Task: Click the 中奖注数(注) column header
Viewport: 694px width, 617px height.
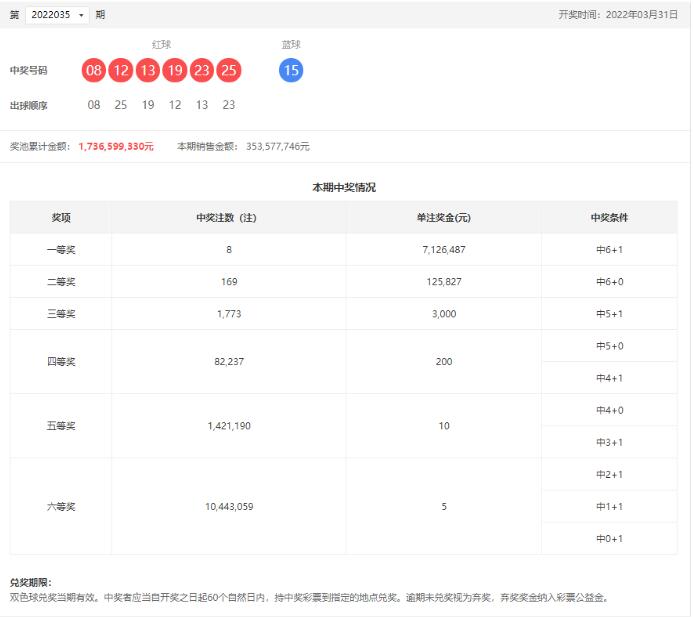Action: click(227, 218)
